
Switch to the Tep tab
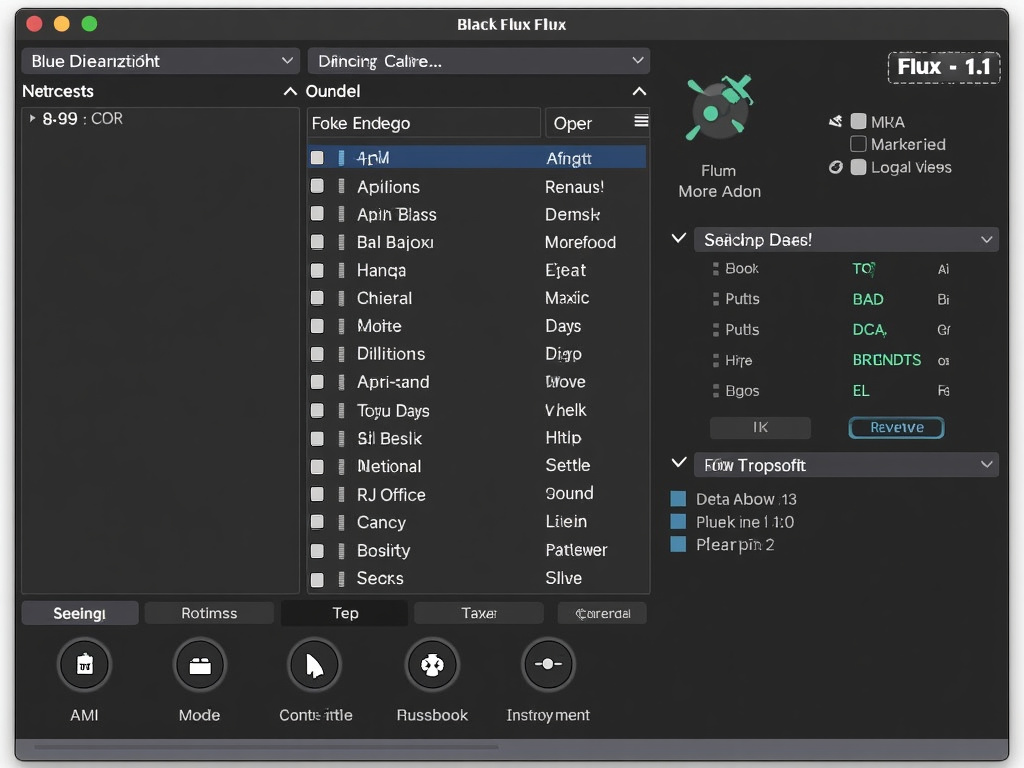pyautogui.click(x=345, y=613)
